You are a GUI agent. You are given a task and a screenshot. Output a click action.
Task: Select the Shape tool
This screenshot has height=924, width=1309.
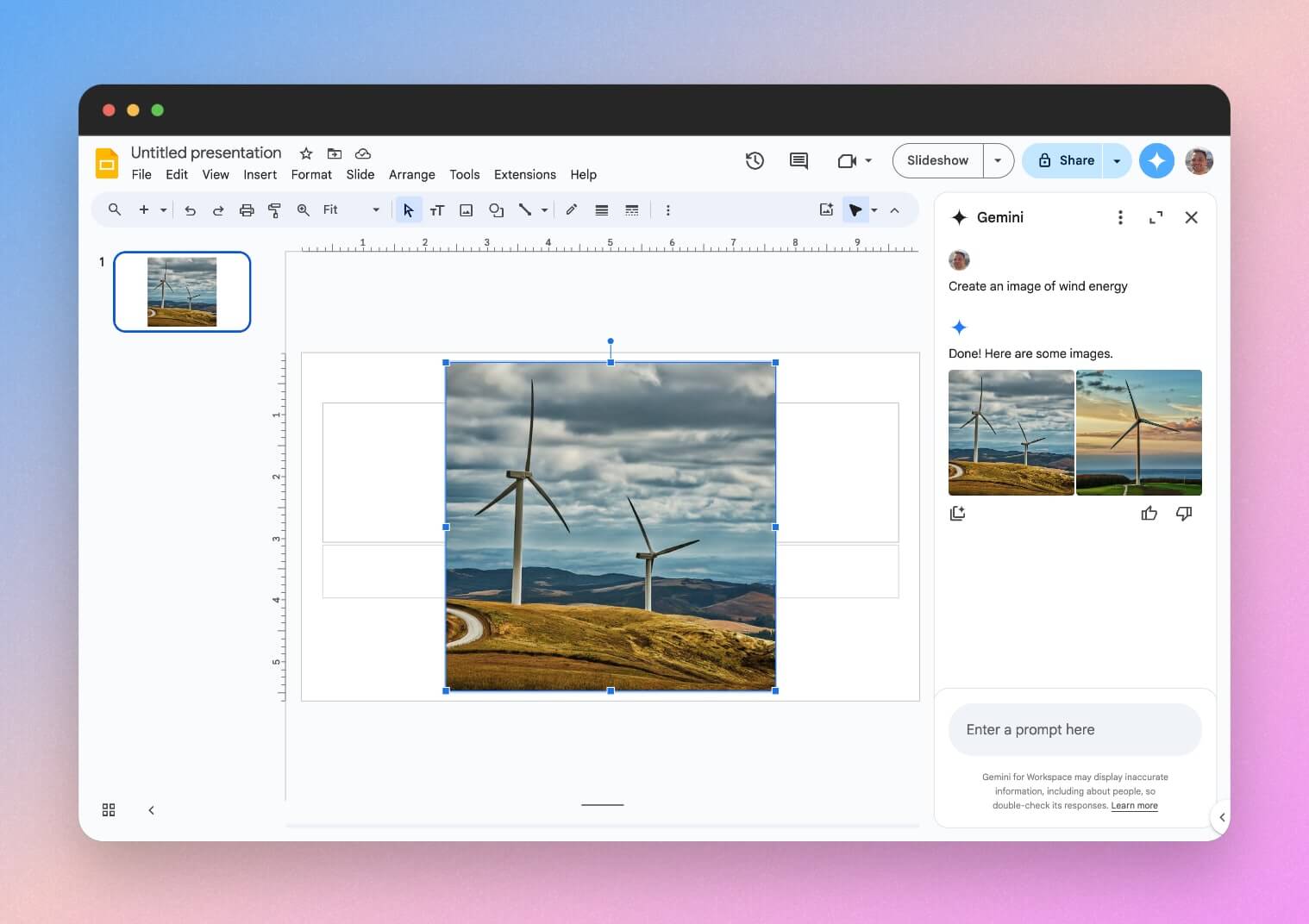(496, 209)
